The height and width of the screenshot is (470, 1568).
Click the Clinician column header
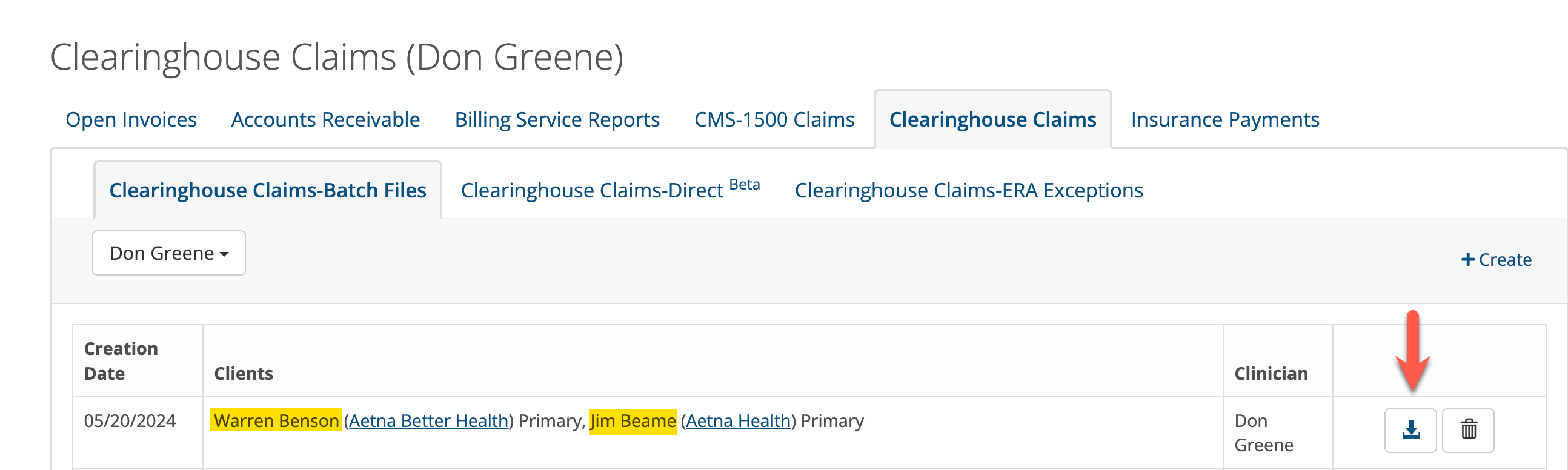click(1271, 373)
